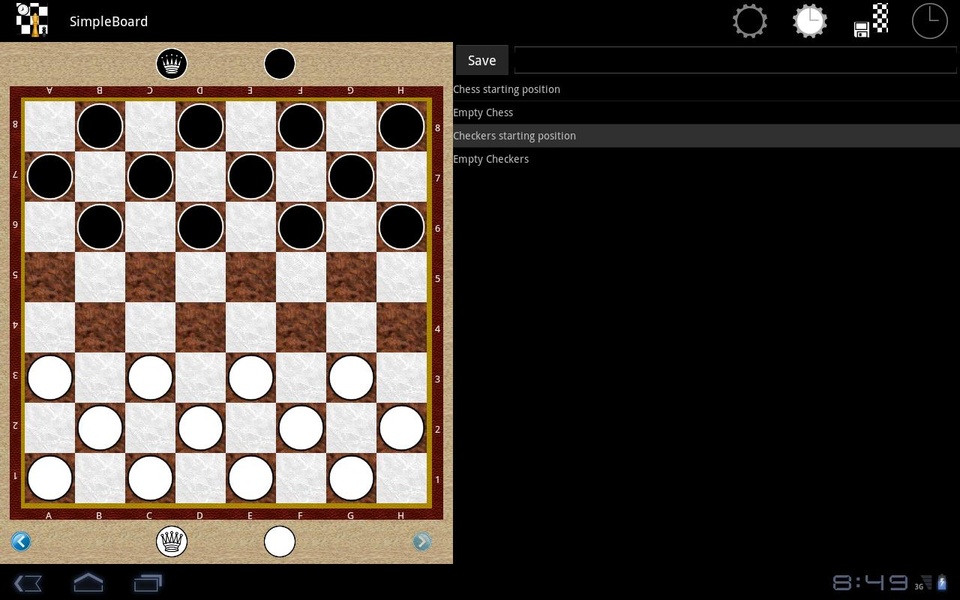The width and height of the screenshot is (960, 600).
Task: Open the clock settings gear icon
Action: click(x=809, y=21)
